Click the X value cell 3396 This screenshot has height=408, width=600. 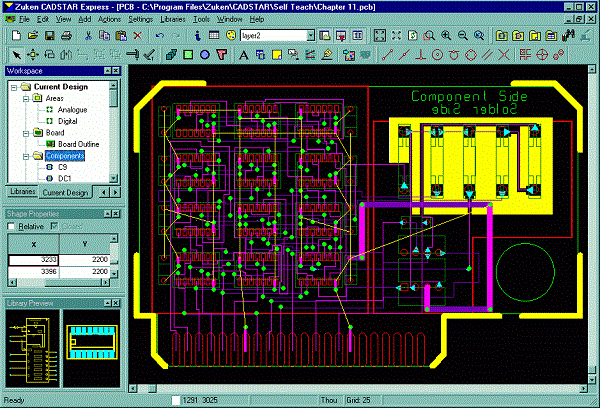[x=33, y=271]
